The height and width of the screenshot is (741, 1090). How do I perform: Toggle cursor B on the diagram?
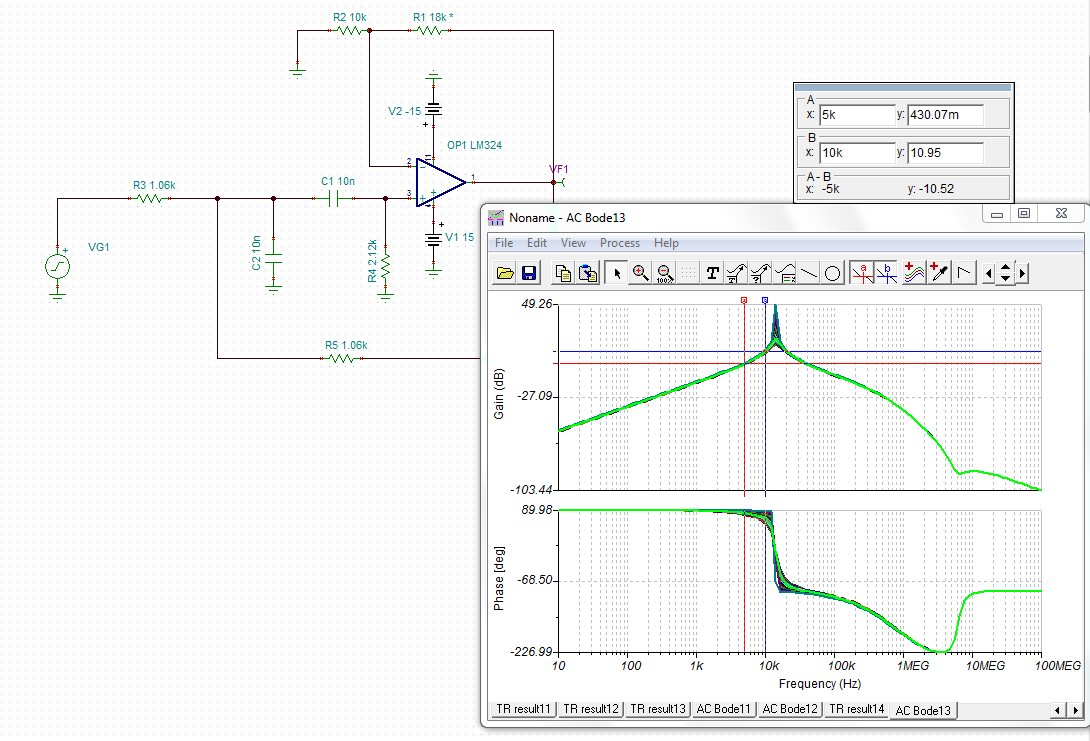coord(886,272)
